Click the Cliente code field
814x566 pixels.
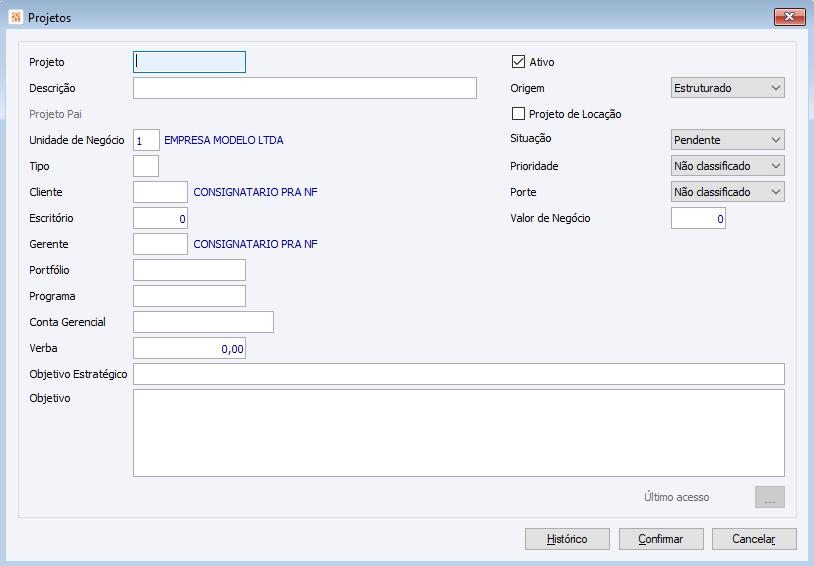[160, 192]
